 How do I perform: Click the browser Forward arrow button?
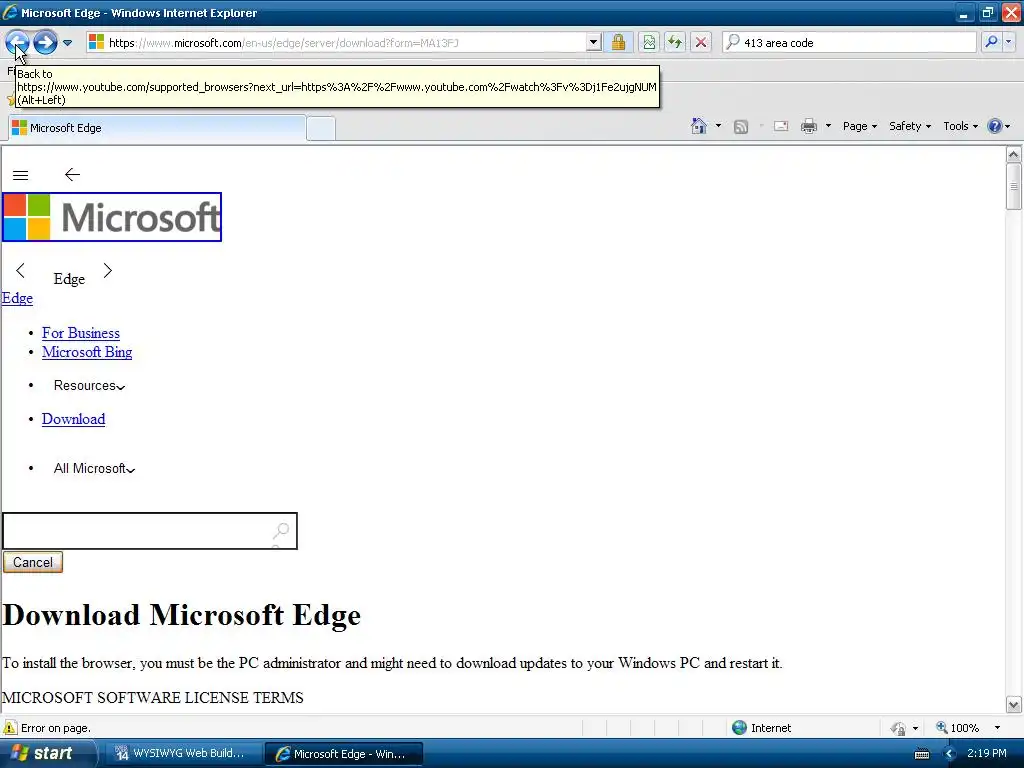click(45, 43)
